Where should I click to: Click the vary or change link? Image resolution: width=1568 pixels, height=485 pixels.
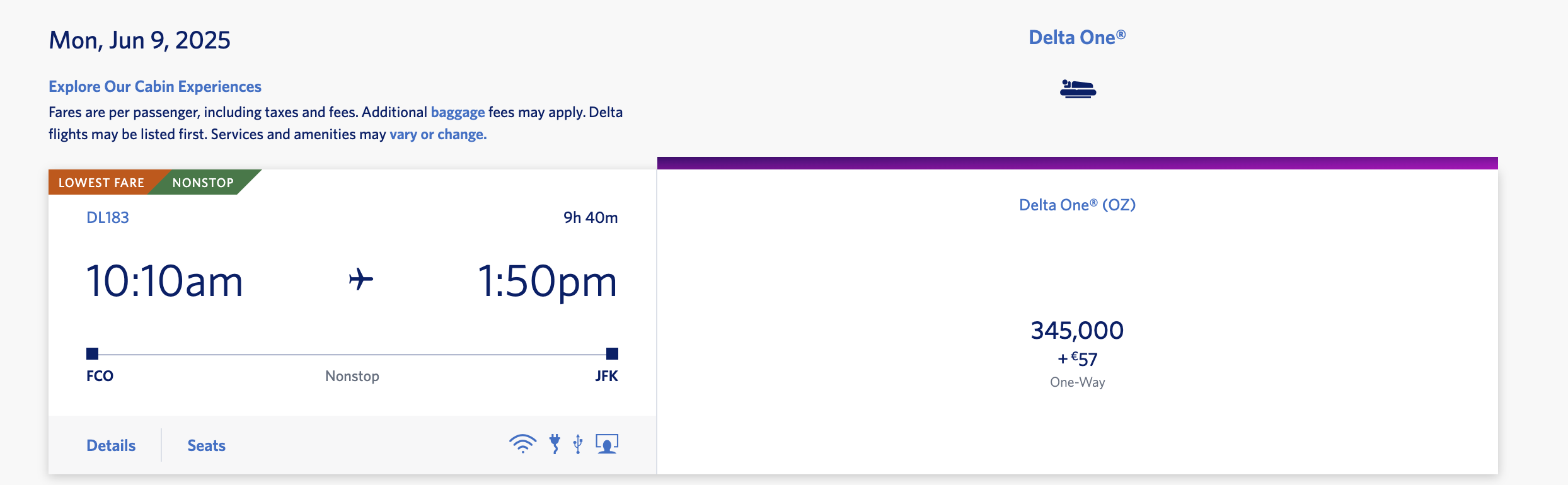point(438,134)
